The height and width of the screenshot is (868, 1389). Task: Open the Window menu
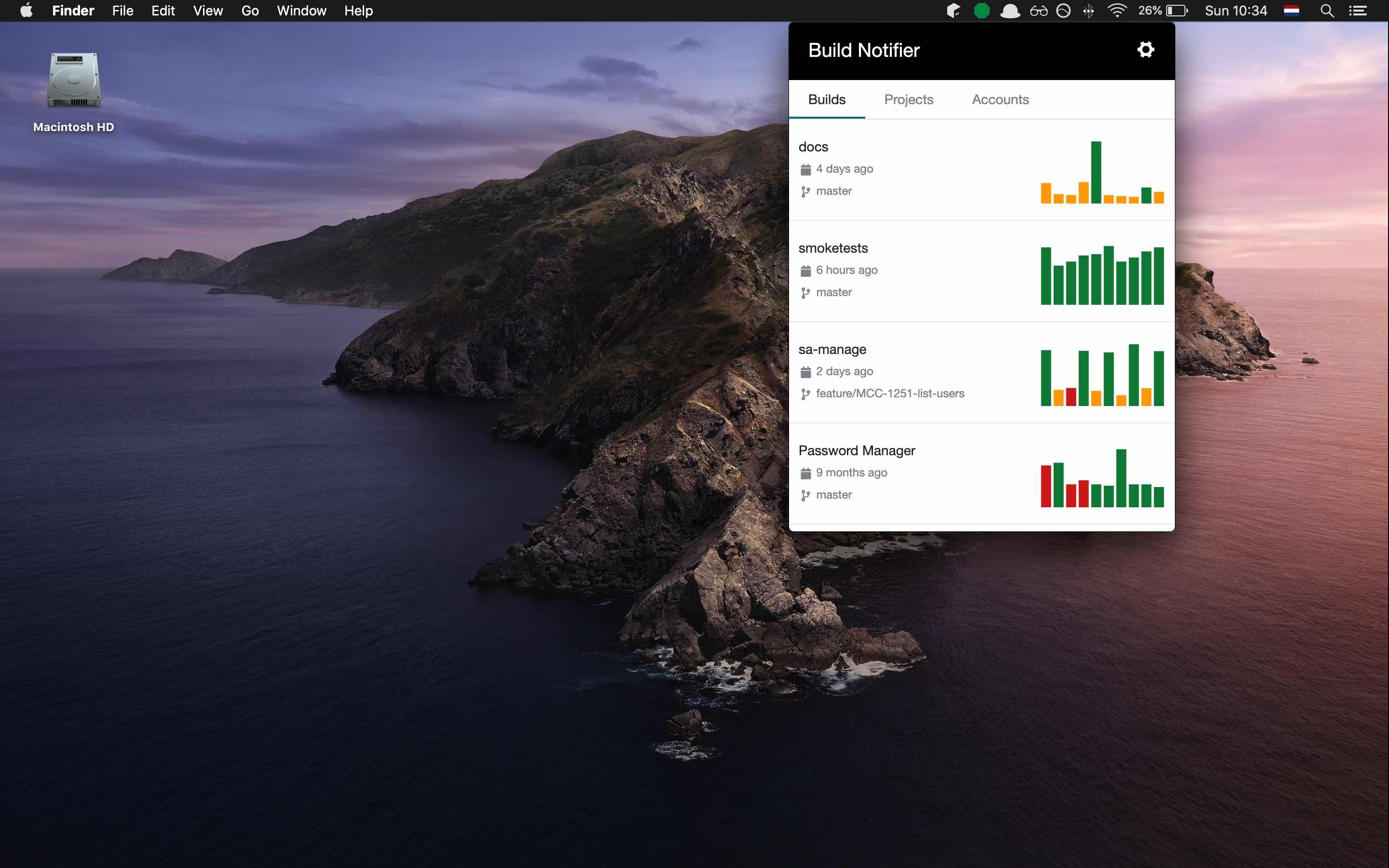pos(301,11)
